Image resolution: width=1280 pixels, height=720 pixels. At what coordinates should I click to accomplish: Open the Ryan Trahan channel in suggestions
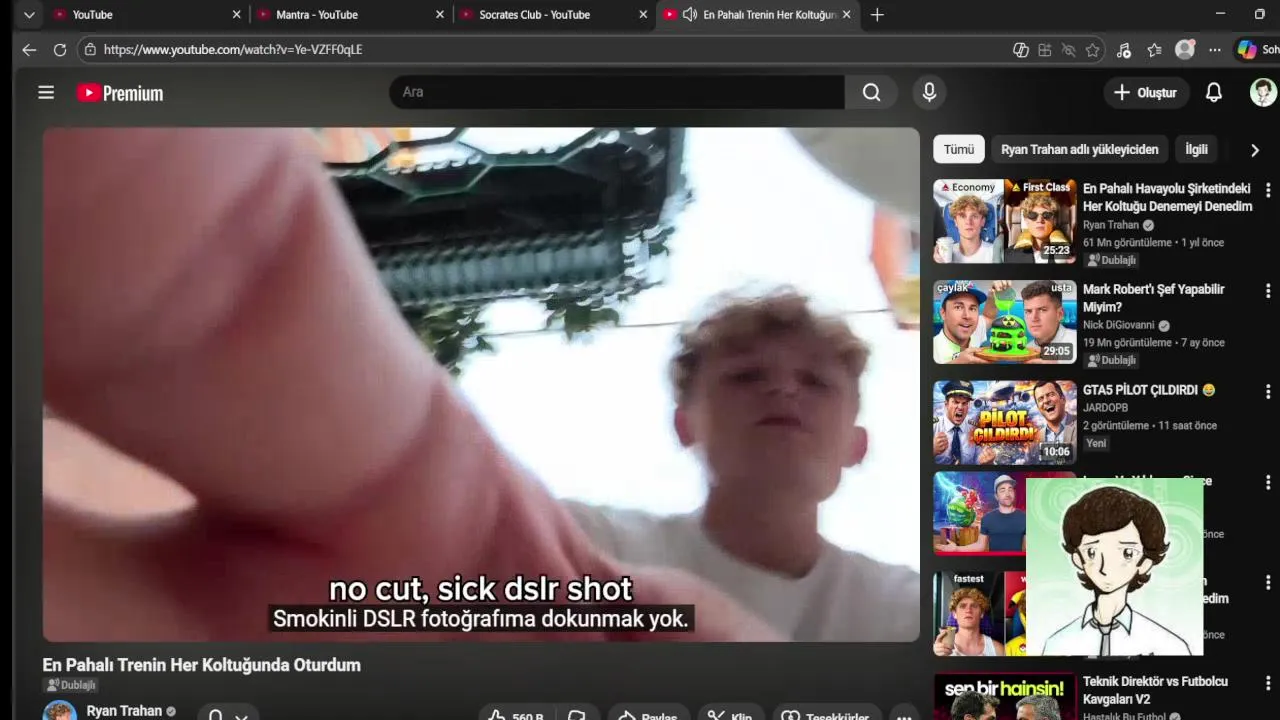(x=1111, y=225)
